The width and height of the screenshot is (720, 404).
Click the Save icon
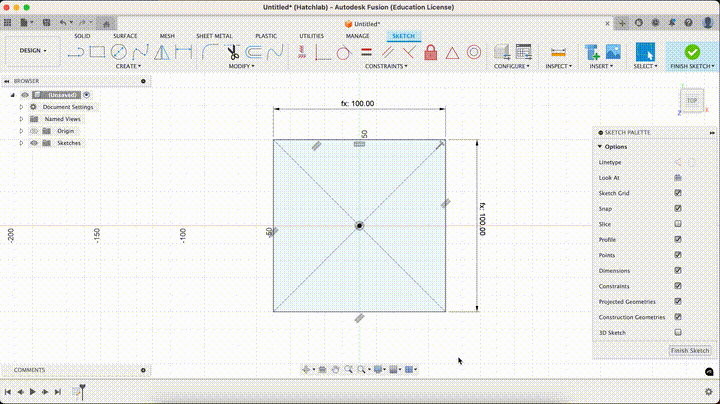pyautogui.click(x=46, y=22)
